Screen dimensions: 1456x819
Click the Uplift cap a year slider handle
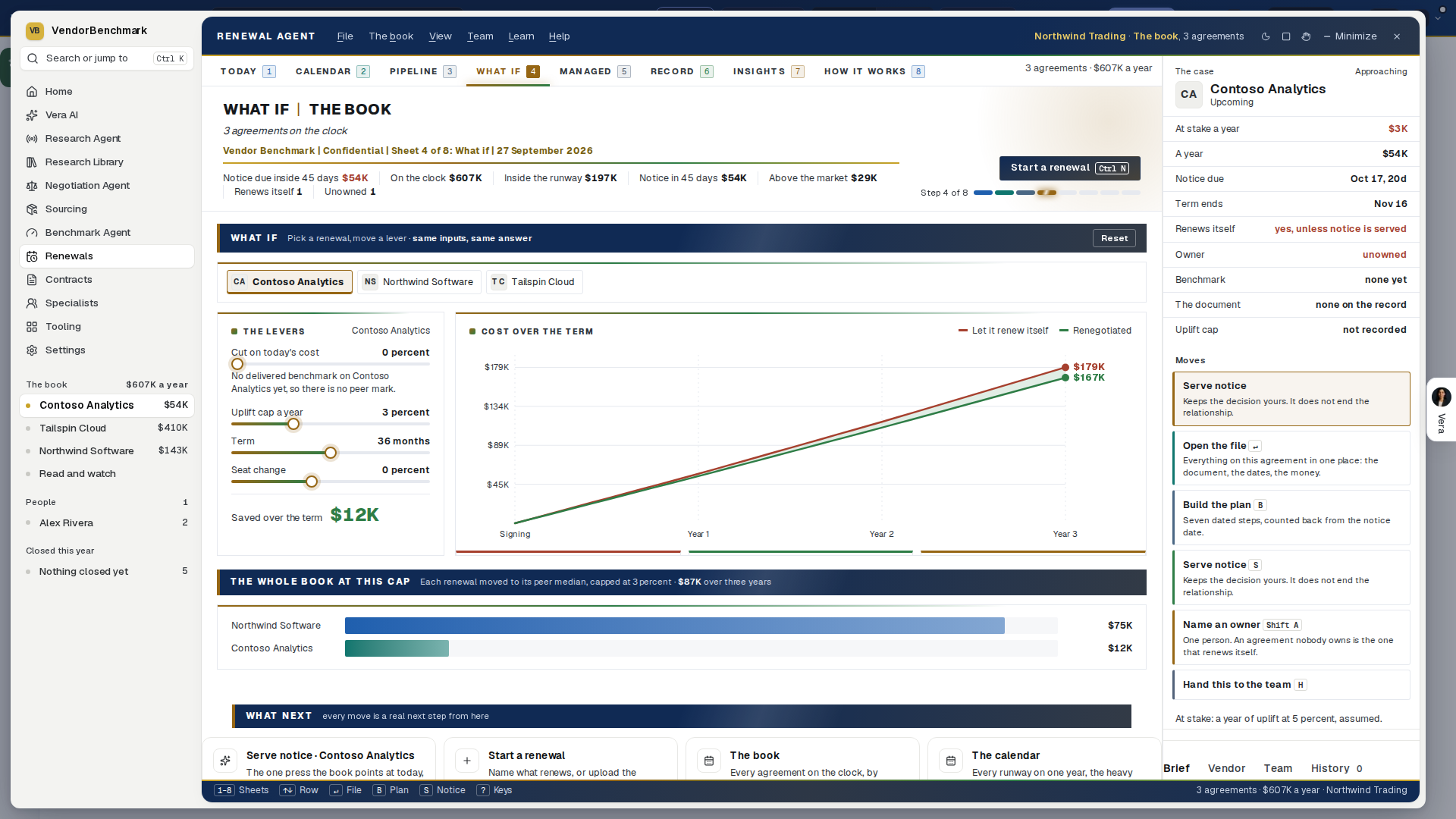click(293, 424)
